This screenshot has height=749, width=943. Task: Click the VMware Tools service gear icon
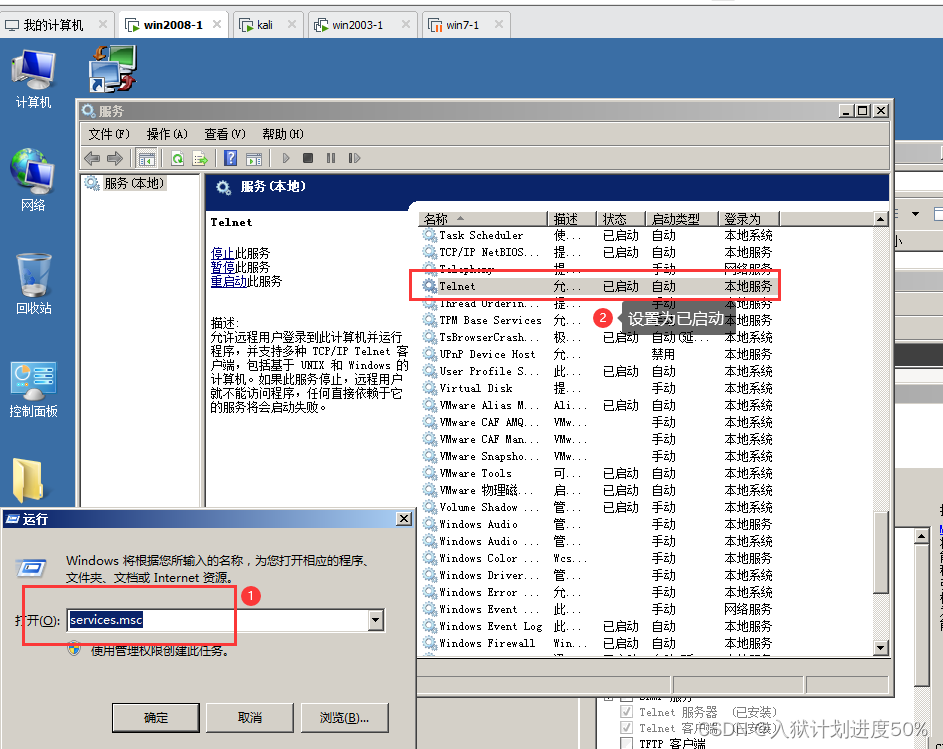[429, 473]
